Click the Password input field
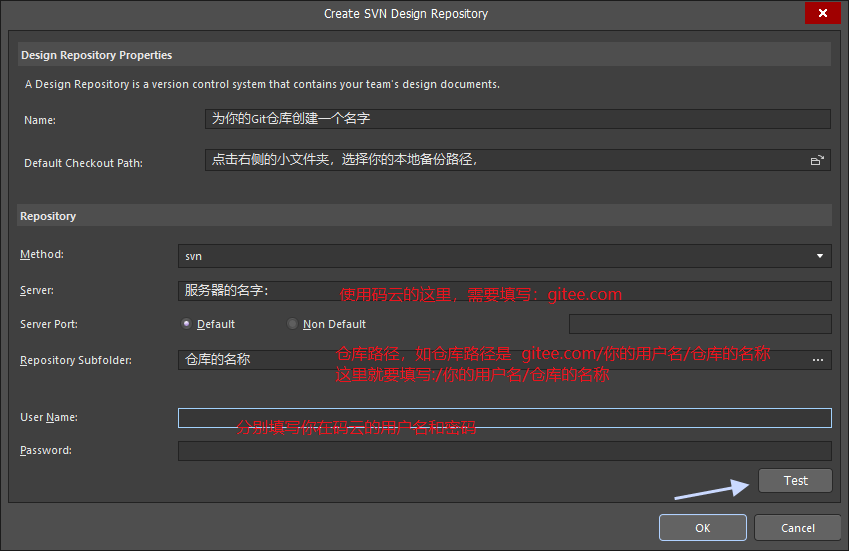This screenshot has height=551, width=849. tap(505, 451)
